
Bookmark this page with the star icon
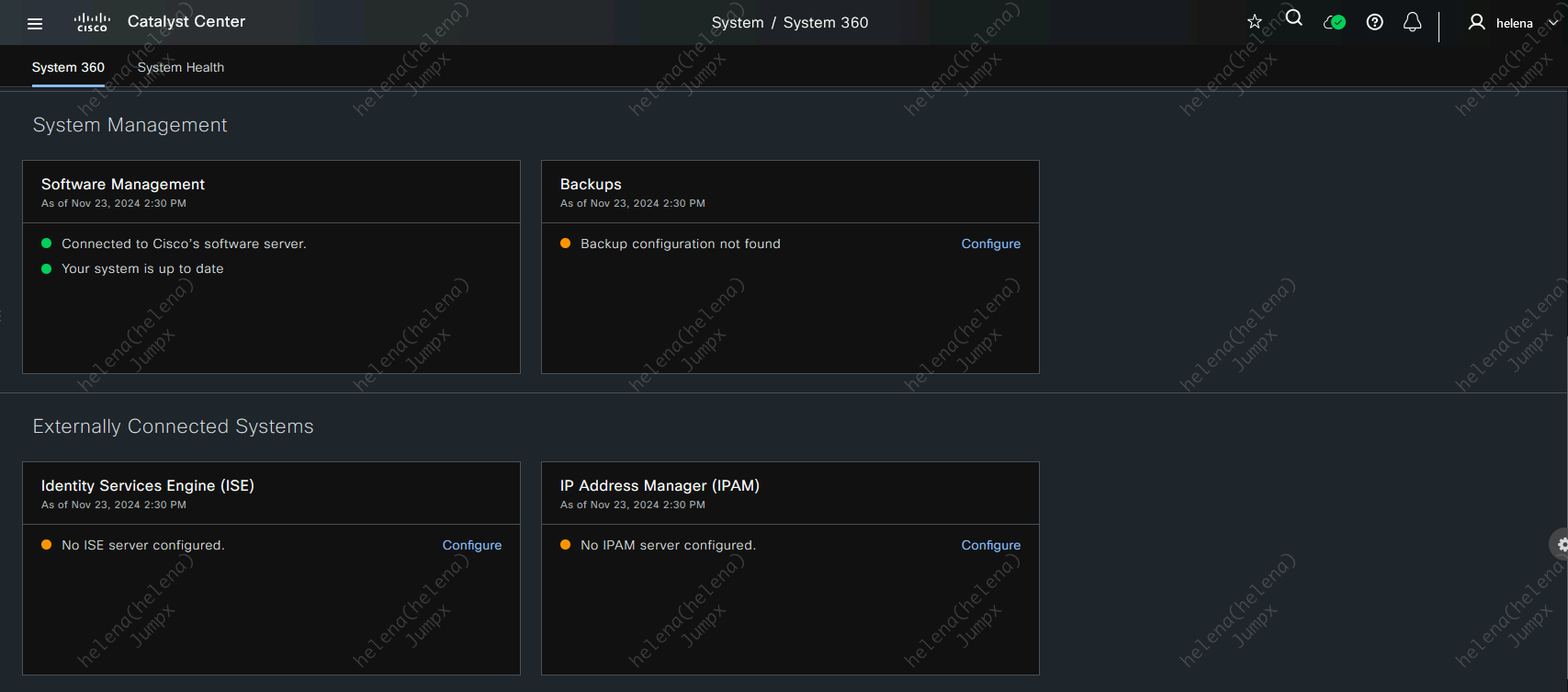click(1255, 22)
